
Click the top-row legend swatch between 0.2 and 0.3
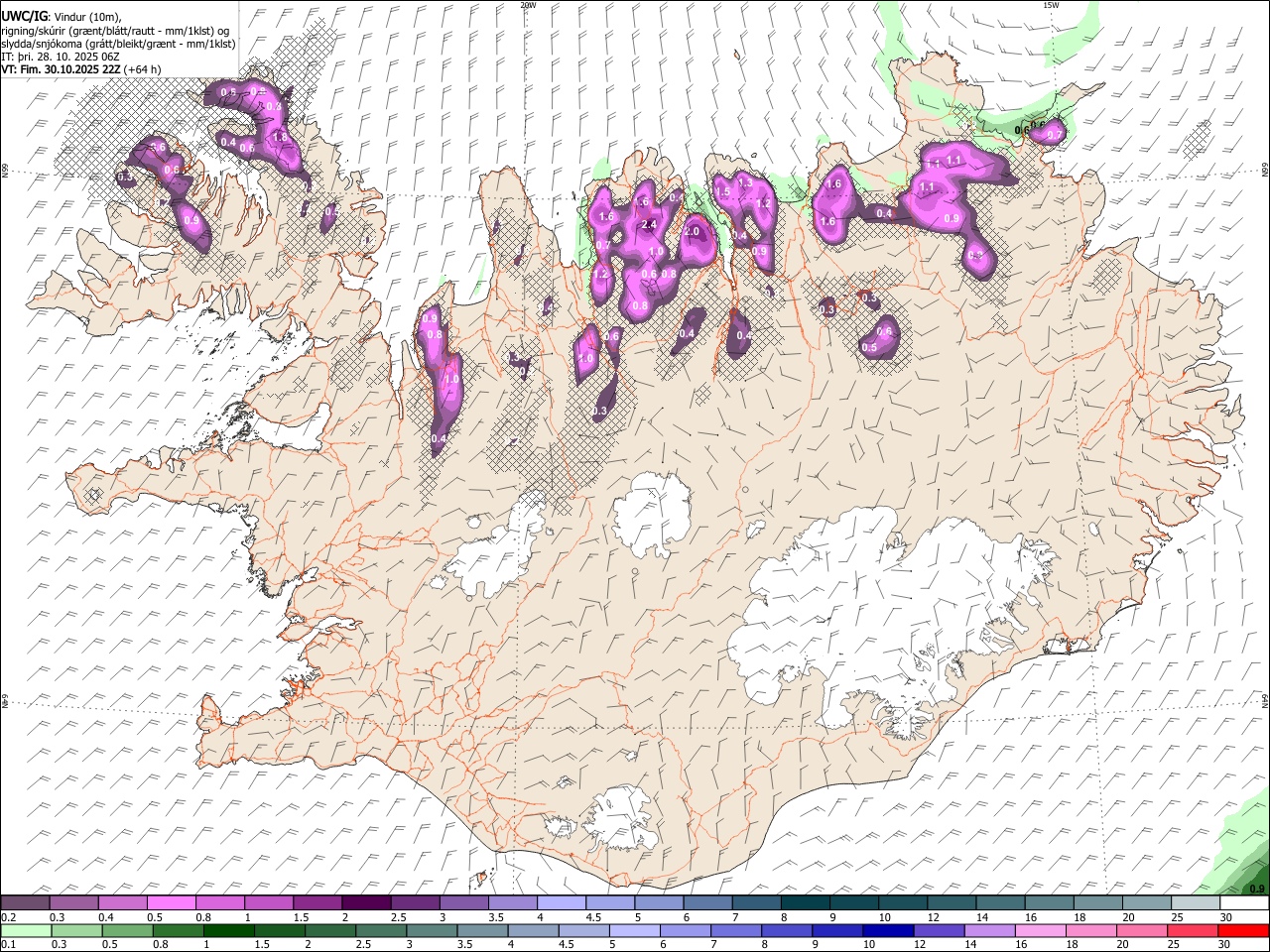tap(26, 902)
